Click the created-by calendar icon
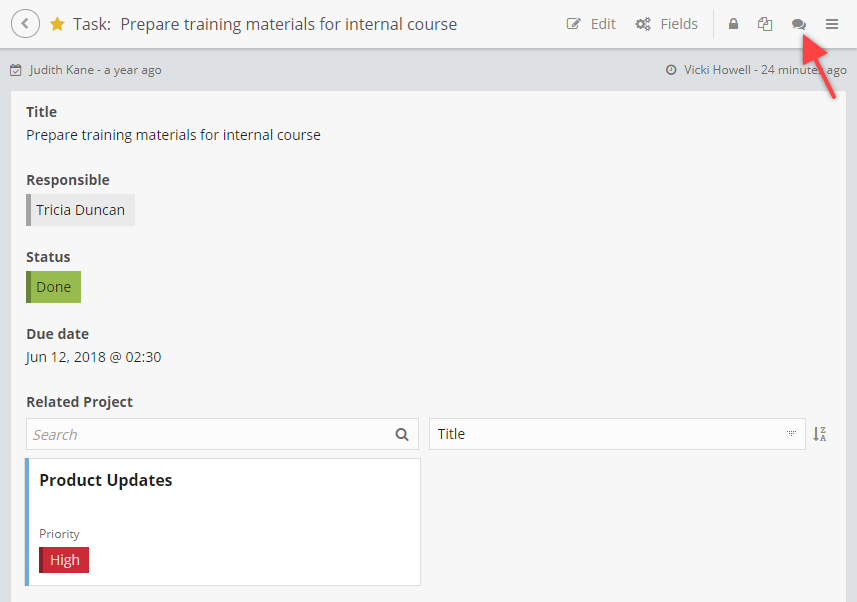This screenshot has height=602, width=857. pyautogui.click(x=16, y=70)
